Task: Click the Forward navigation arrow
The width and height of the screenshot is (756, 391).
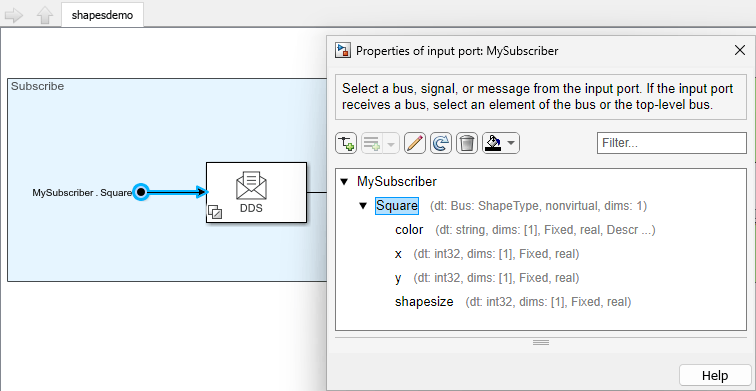Action: pyautogui.click(x=14, y=15)
